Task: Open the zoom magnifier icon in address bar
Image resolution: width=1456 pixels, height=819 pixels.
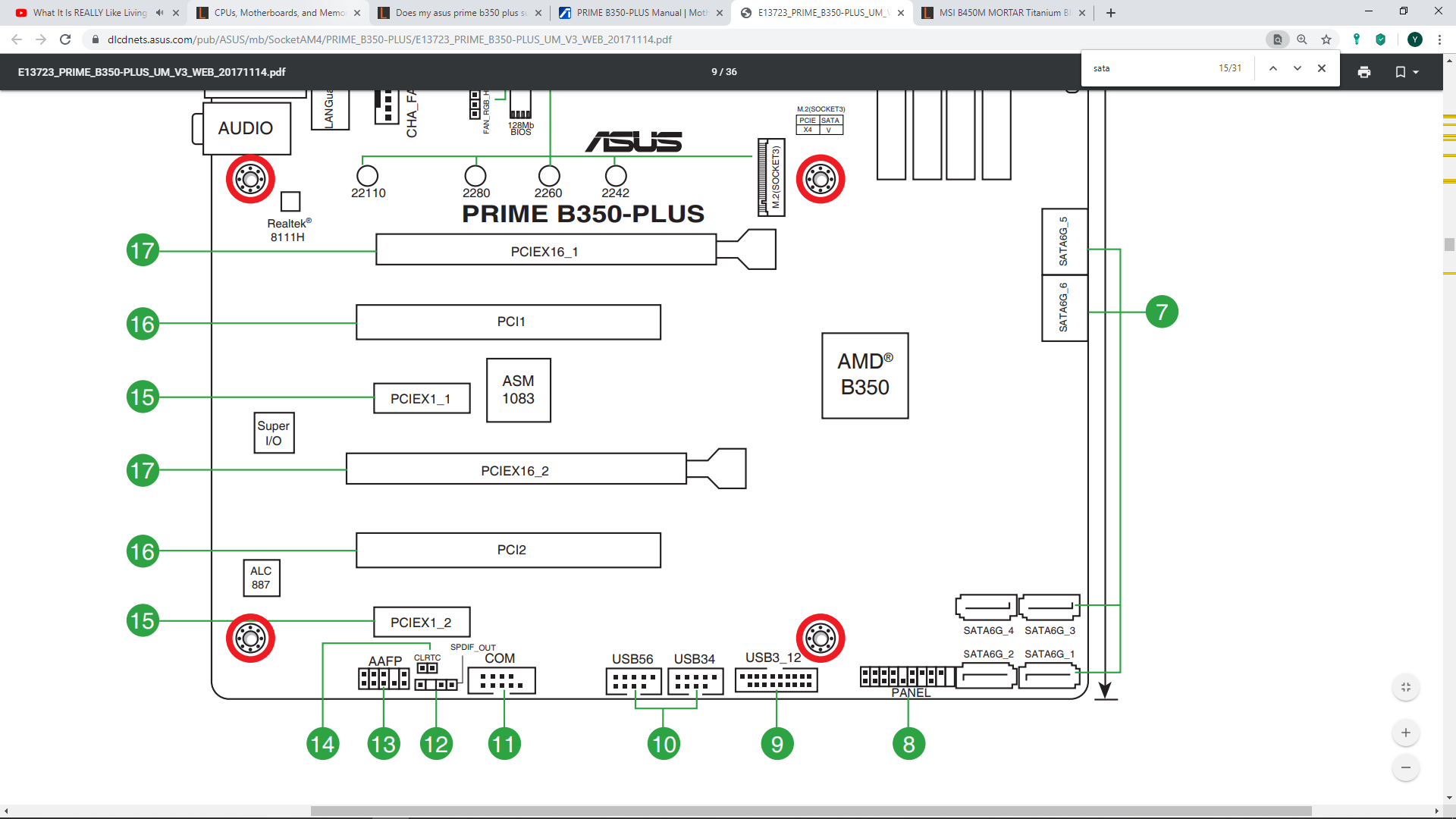Action: (1302, 39)
